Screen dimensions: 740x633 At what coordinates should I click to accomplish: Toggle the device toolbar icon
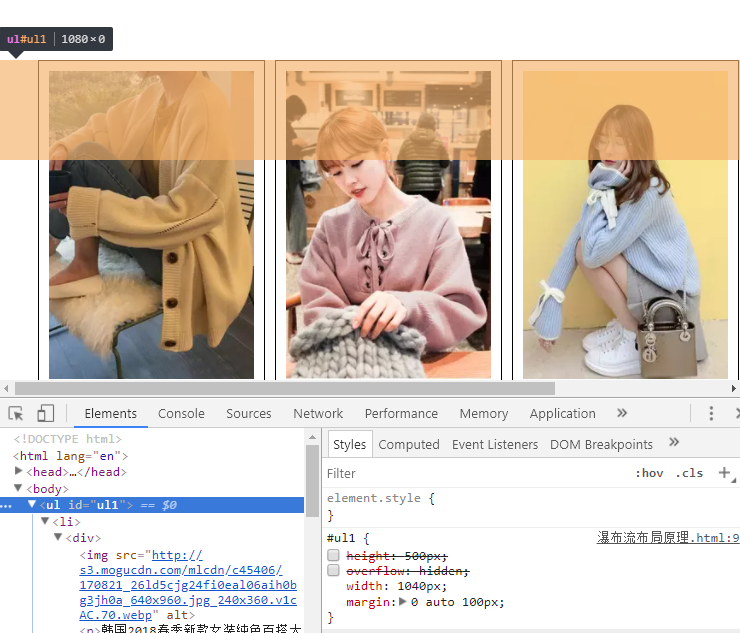coord(45,414)
